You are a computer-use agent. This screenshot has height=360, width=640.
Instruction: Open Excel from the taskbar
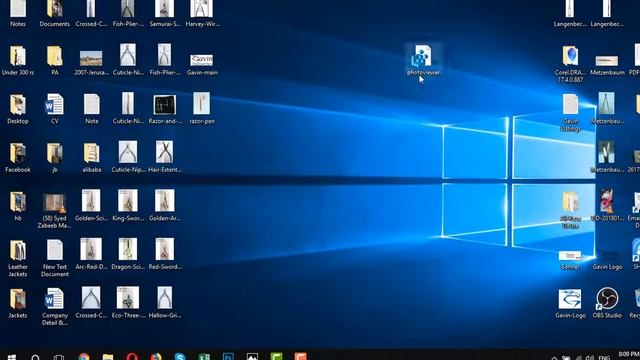point(204,357)
